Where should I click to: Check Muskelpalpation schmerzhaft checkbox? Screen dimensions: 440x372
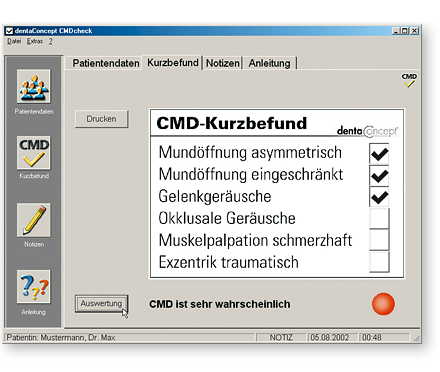click(x=379, y=240)
